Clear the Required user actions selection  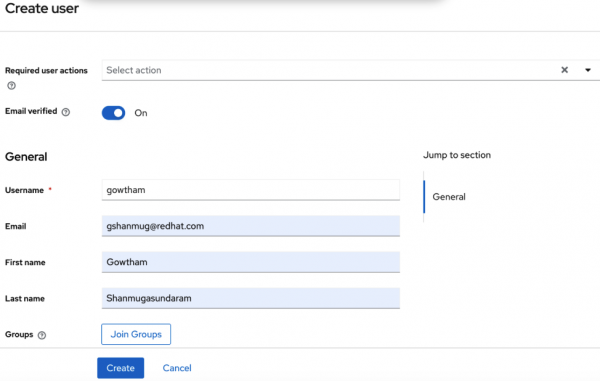[564, 70]
